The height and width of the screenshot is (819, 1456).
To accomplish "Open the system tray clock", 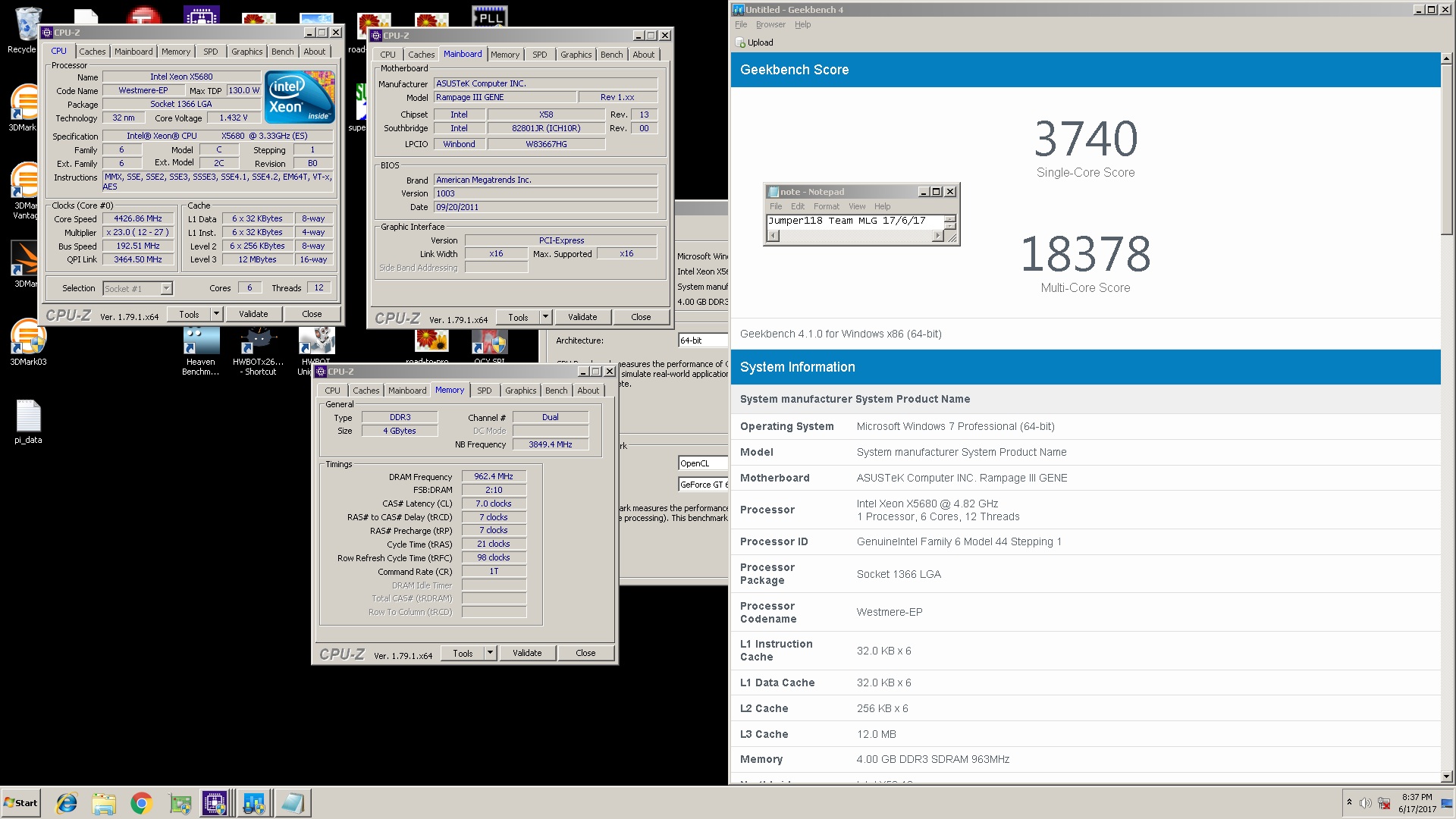I will click(1417, 803).
